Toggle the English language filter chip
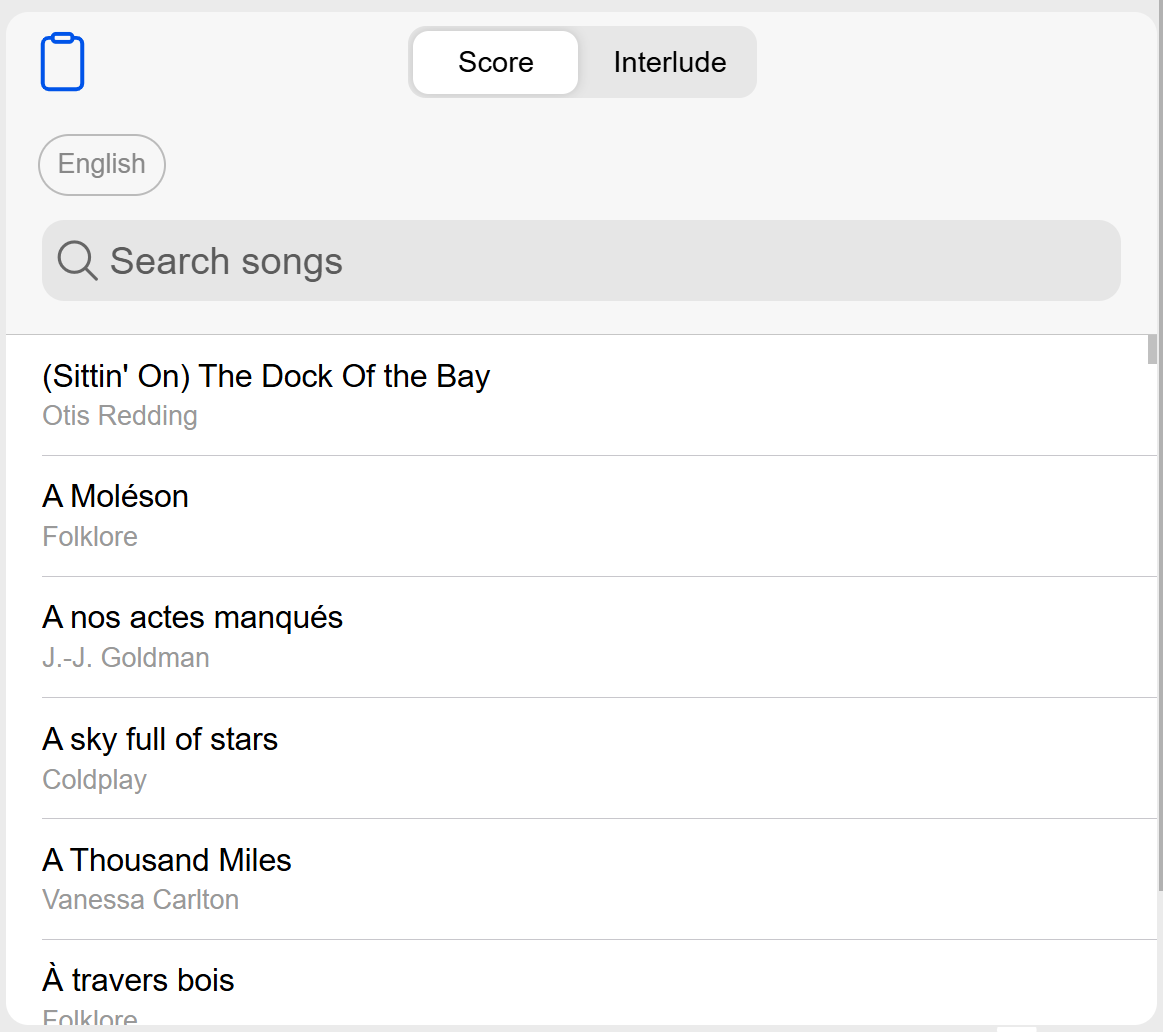Viewport: 1163px width, 1032px height. click(102, 165)
